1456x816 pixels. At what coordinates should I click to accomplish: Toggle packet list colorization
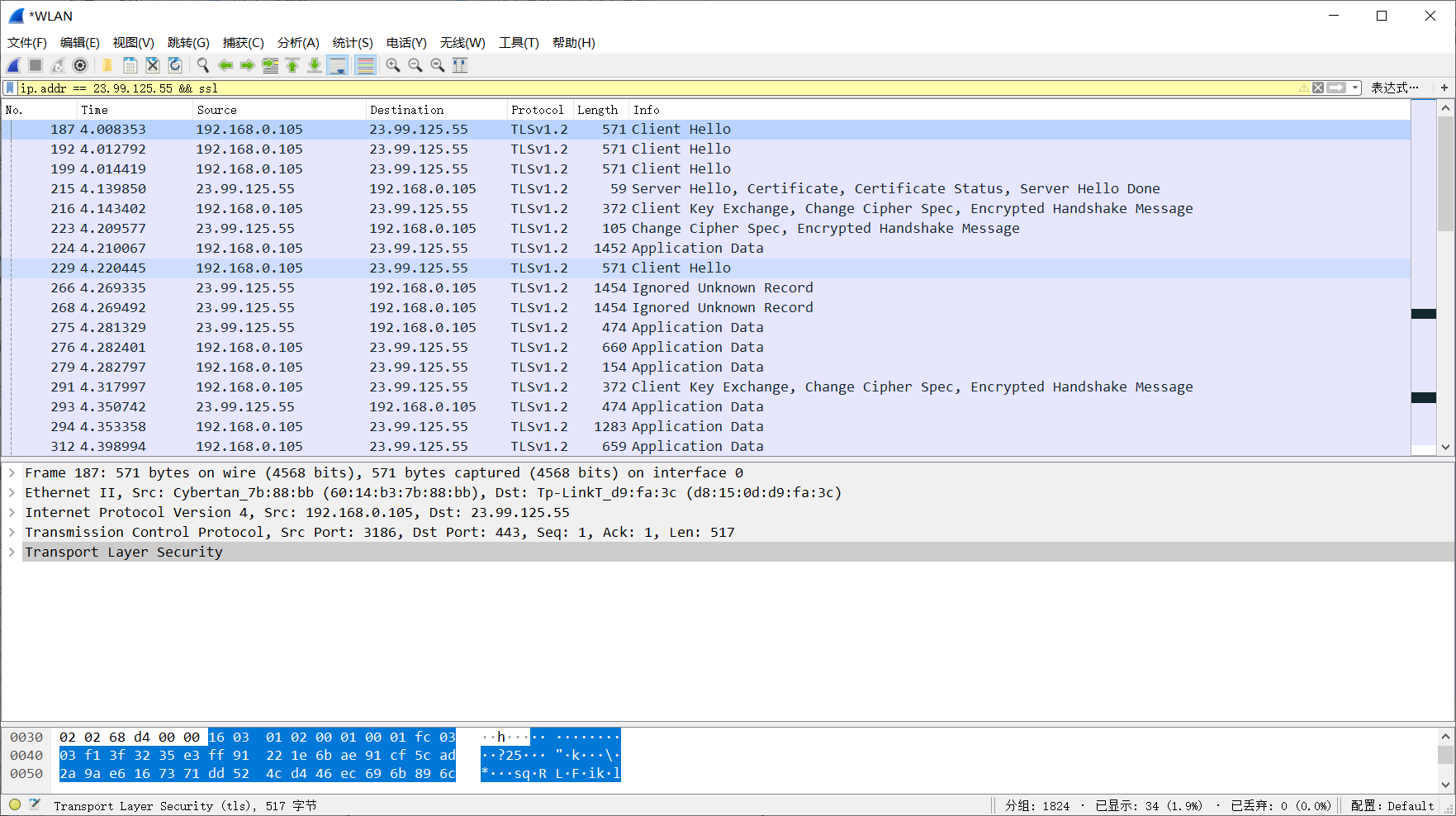365,65
